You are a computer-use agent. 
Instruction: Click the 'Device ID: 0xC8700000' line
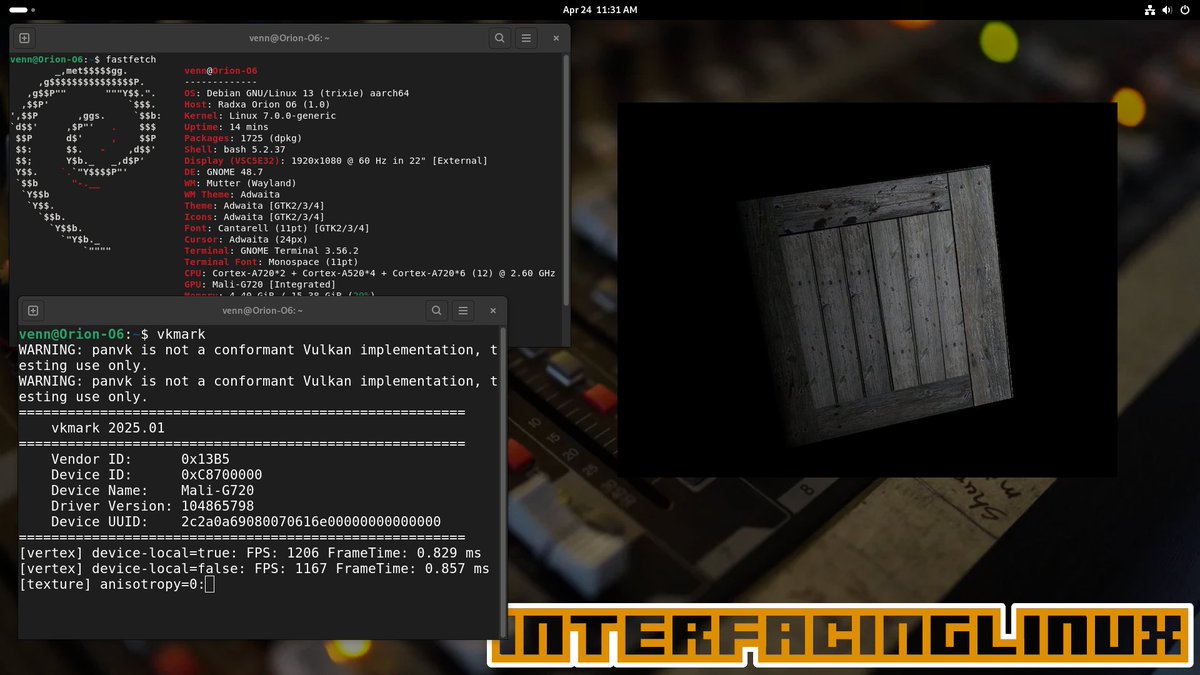tap(156, 475)
